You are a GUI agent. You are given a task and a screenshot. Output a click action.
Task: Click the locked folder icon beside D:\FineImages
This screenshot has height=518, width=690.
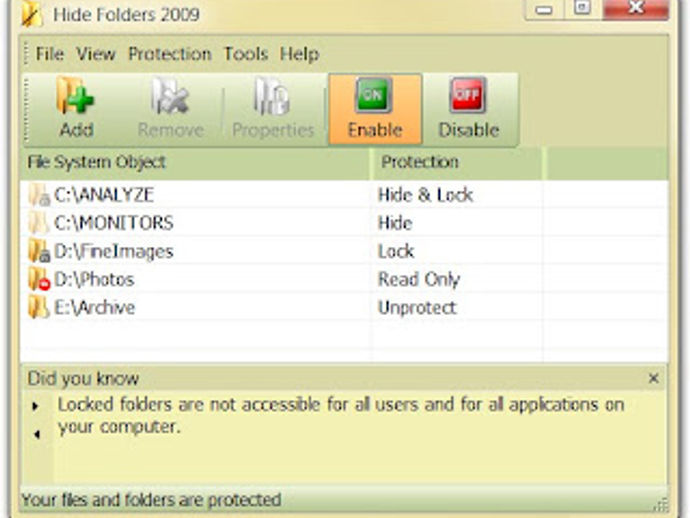pos(39,251)
